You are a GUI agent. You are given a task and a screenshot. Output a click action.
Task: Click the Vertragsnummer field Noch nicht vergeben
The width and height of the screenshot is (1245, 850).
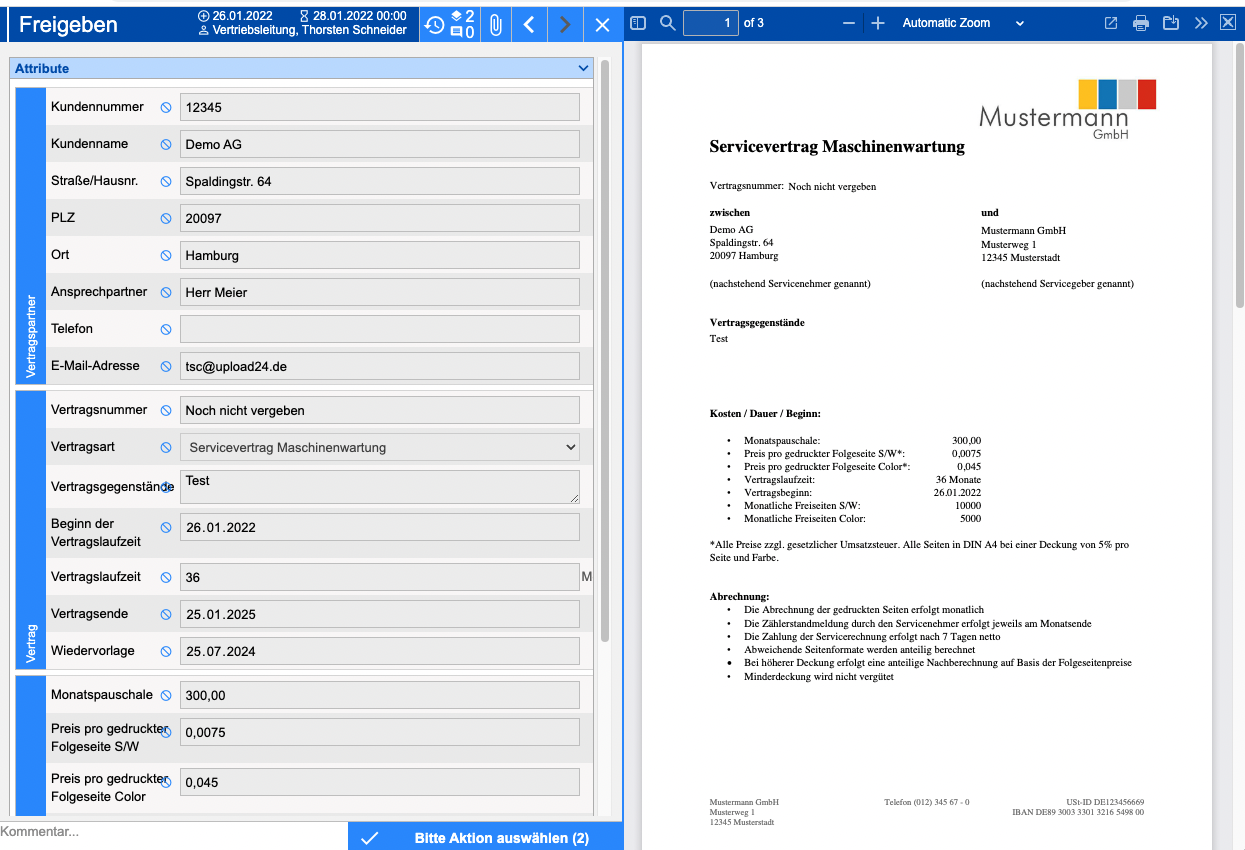coord(380,410)
